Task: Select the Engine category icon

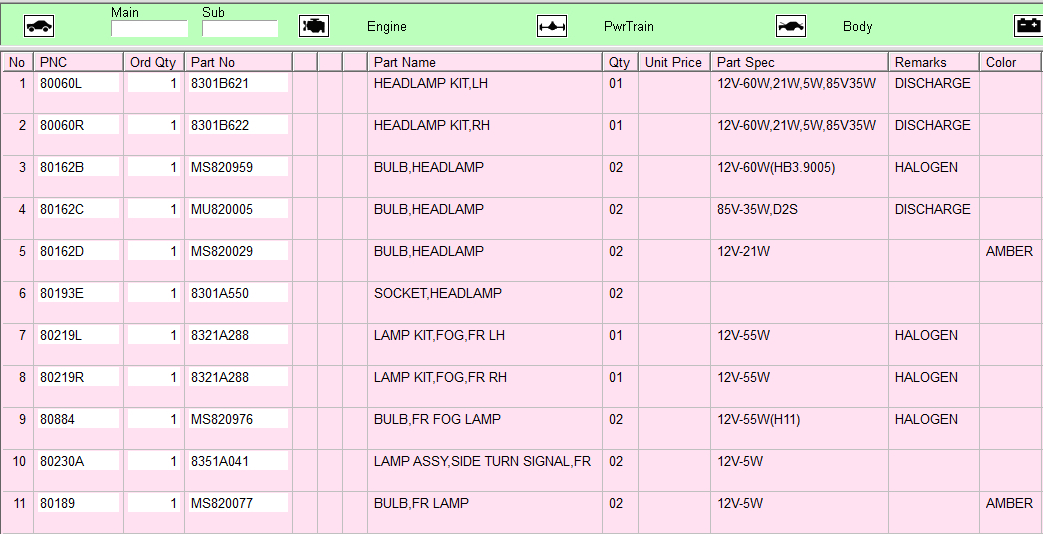Action: pyautogui.click(x=314, y=26)
